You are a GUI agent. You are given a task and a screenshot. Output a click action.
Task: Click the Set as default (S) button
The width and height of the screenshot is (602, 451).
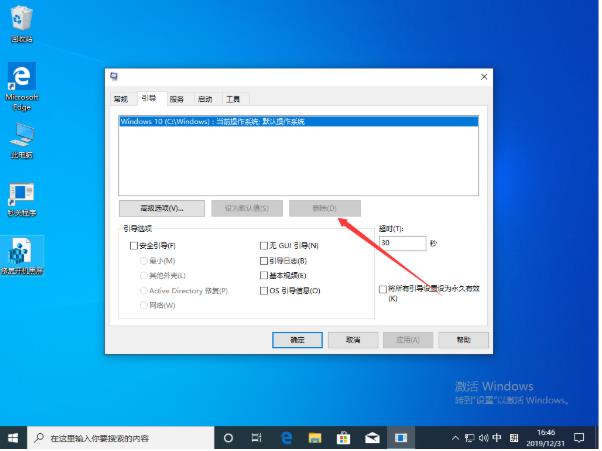click(247, 208)
